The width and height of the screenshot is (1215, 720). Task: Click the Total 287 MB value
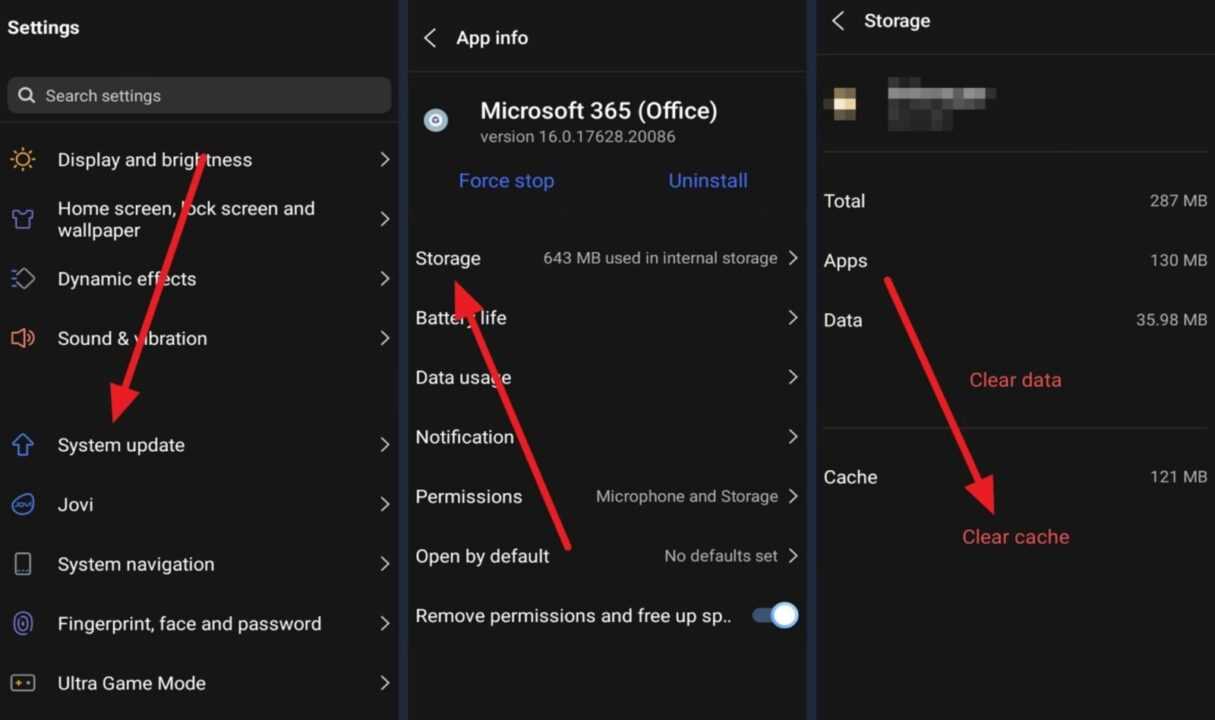[1178, 201]
